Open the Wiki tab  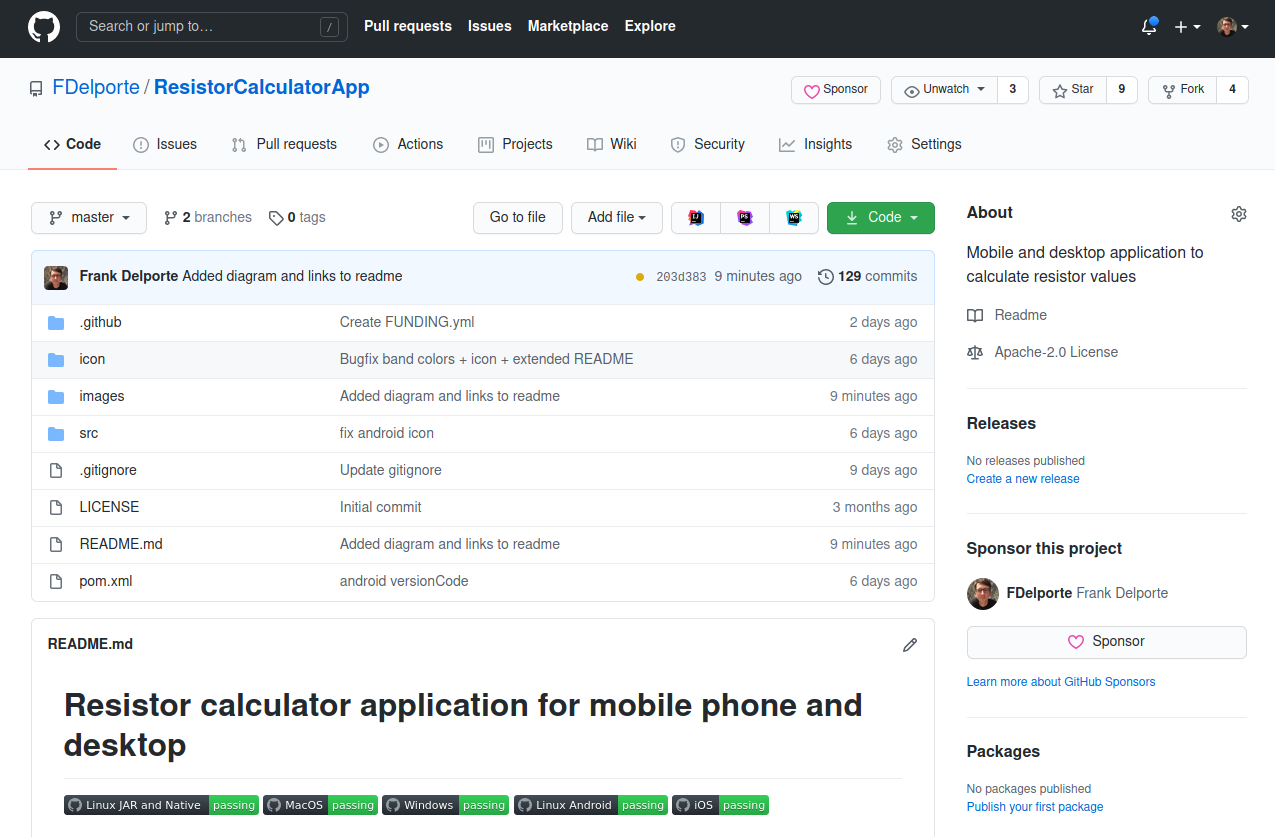[612, 145]
